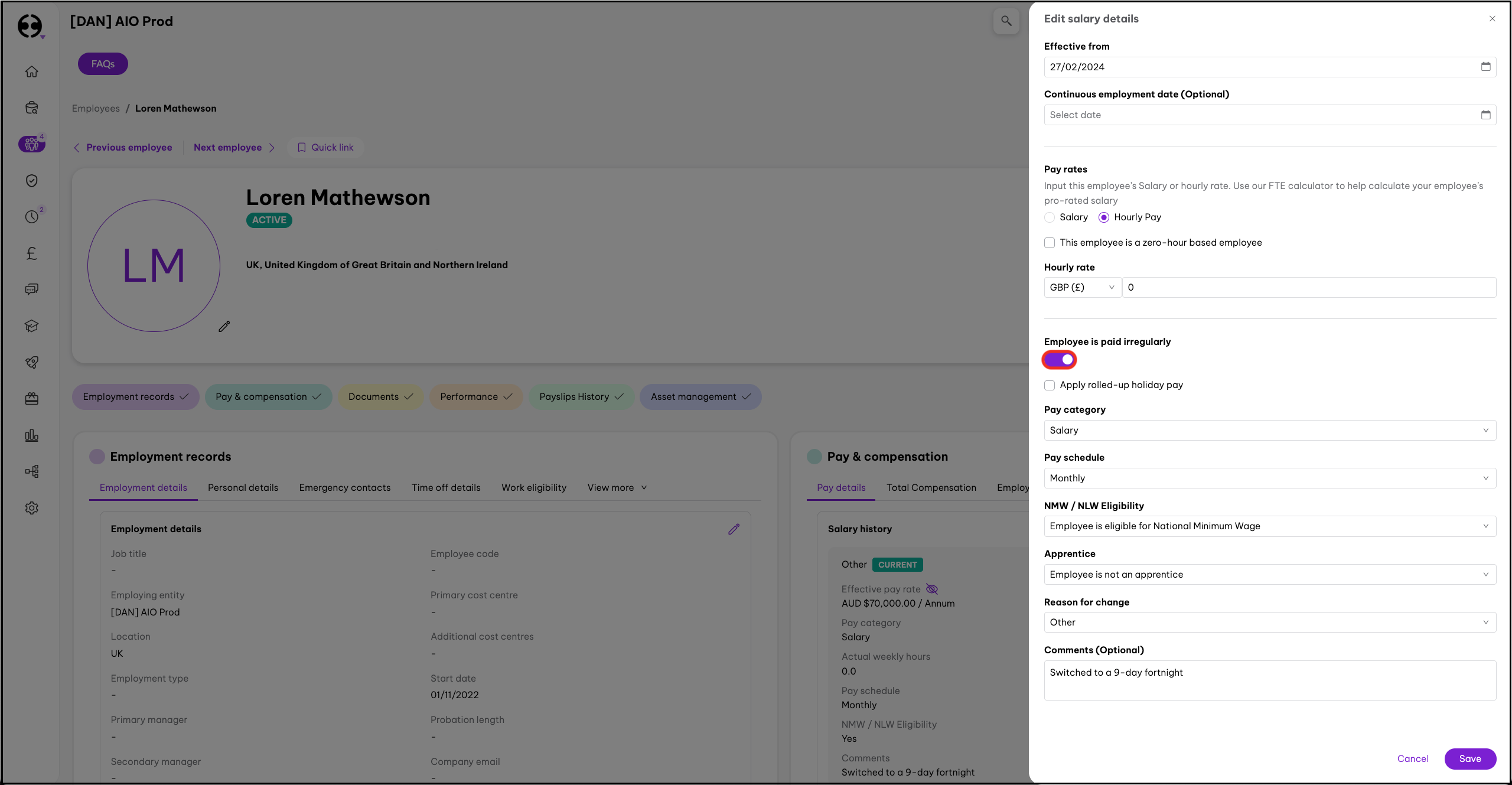Screen dimensions: 1512x785
Task: Click the home icon in sidebar
Action: point(32,71)
